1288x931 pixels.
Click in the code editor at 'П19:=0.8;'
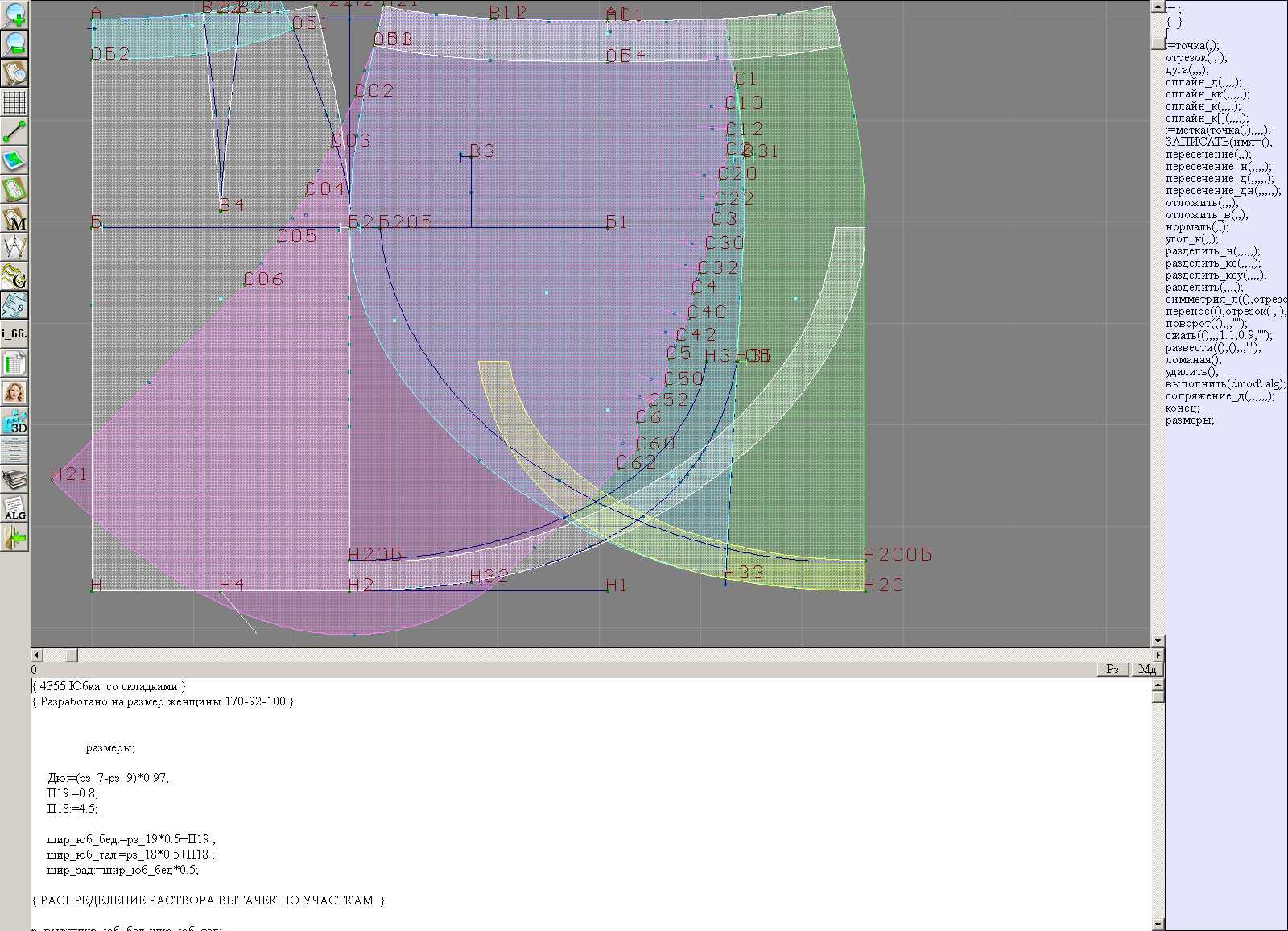click(x=72, y=793)
